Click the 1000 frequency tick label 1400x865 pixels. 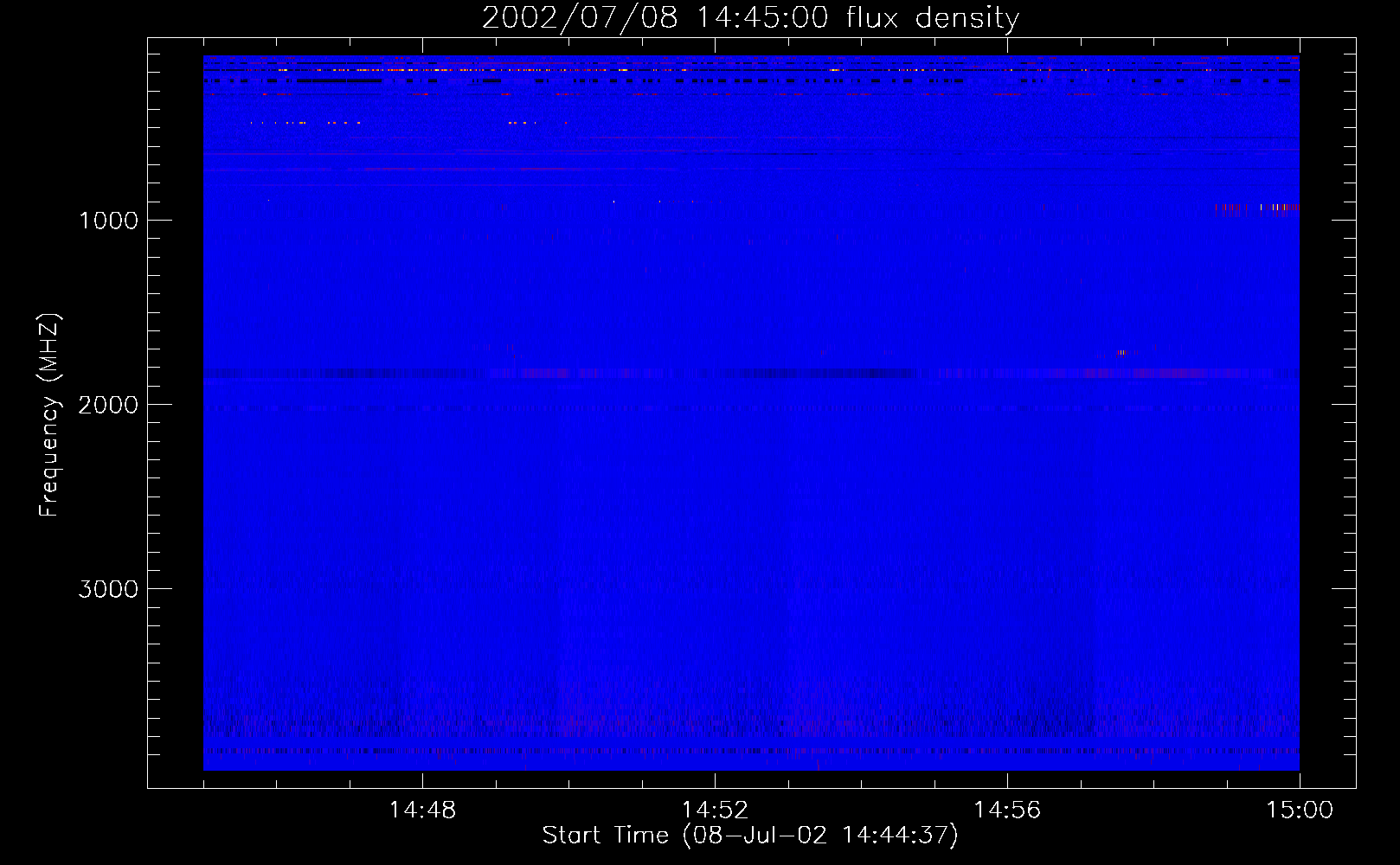point(108,221)
